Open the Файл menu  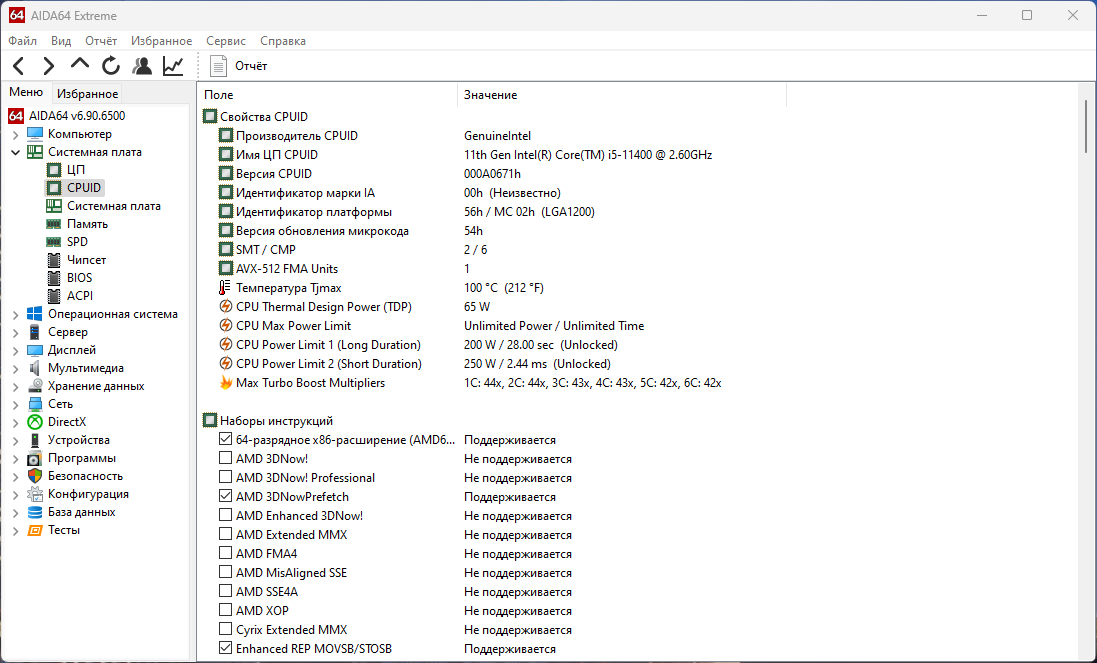[23, 41]
